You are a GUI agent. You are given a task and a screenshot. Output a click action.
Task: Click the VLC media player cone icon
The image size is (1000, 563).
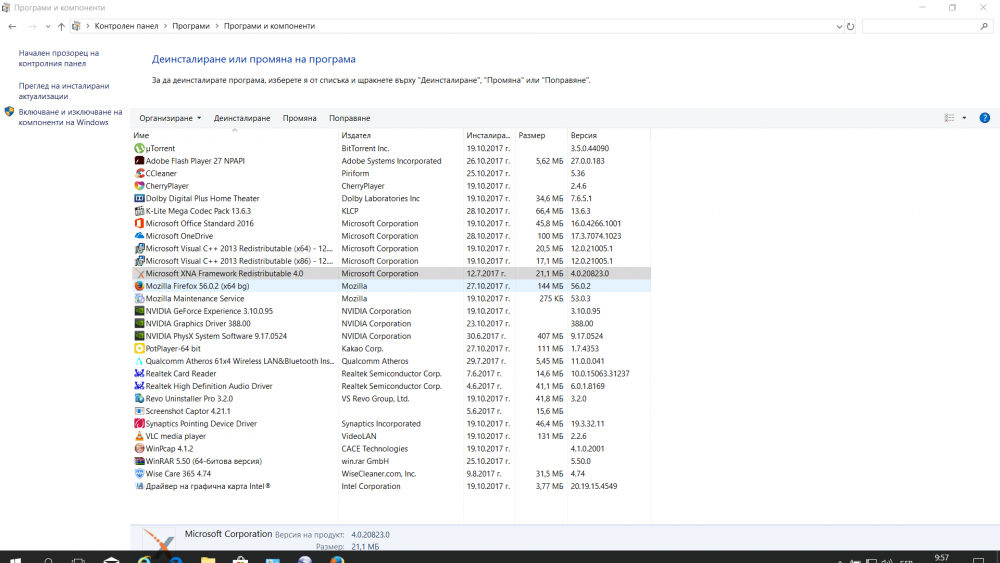[x=139, y=436]
